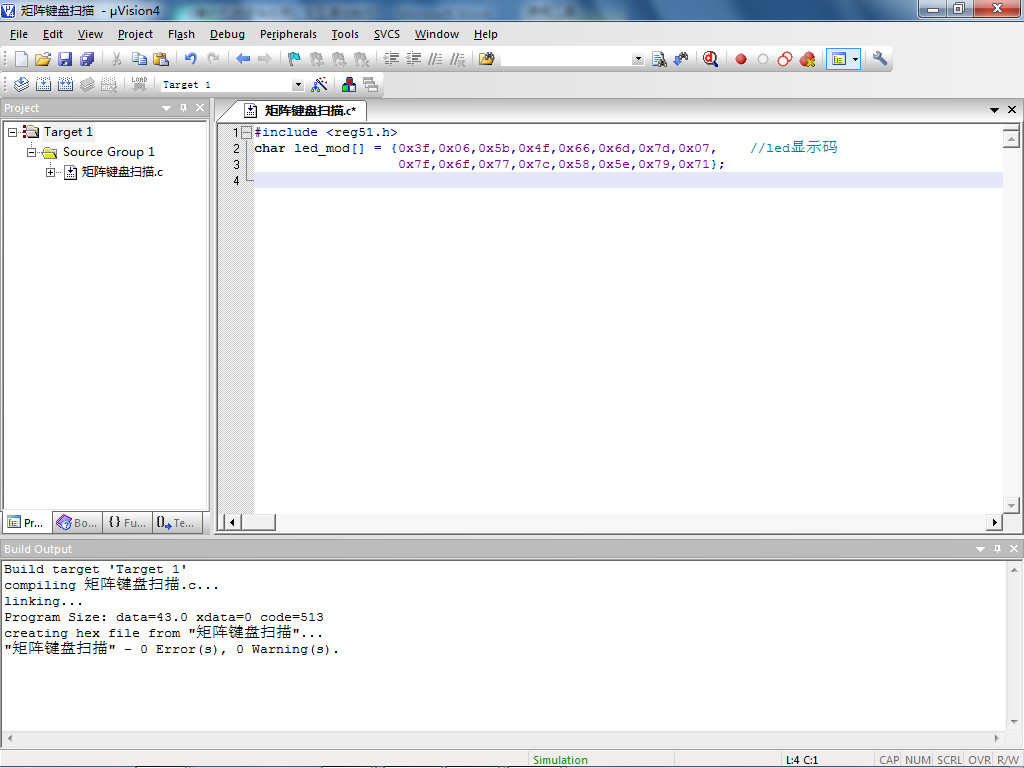Open the multi-project workspace manager icon

[x=370, y=84]
